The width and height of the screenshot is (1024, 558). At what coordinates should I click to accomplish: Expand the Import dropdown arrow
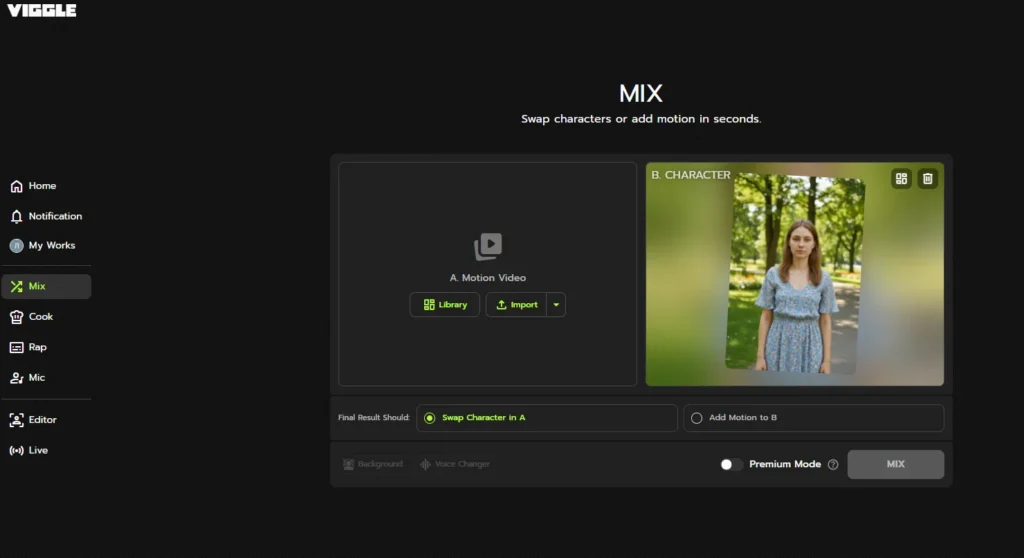556,305
